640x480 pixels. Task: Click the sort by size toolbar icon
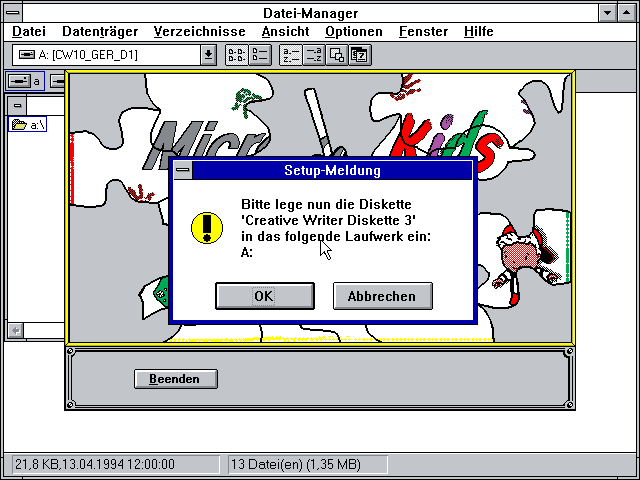click(x=336, y=55)
